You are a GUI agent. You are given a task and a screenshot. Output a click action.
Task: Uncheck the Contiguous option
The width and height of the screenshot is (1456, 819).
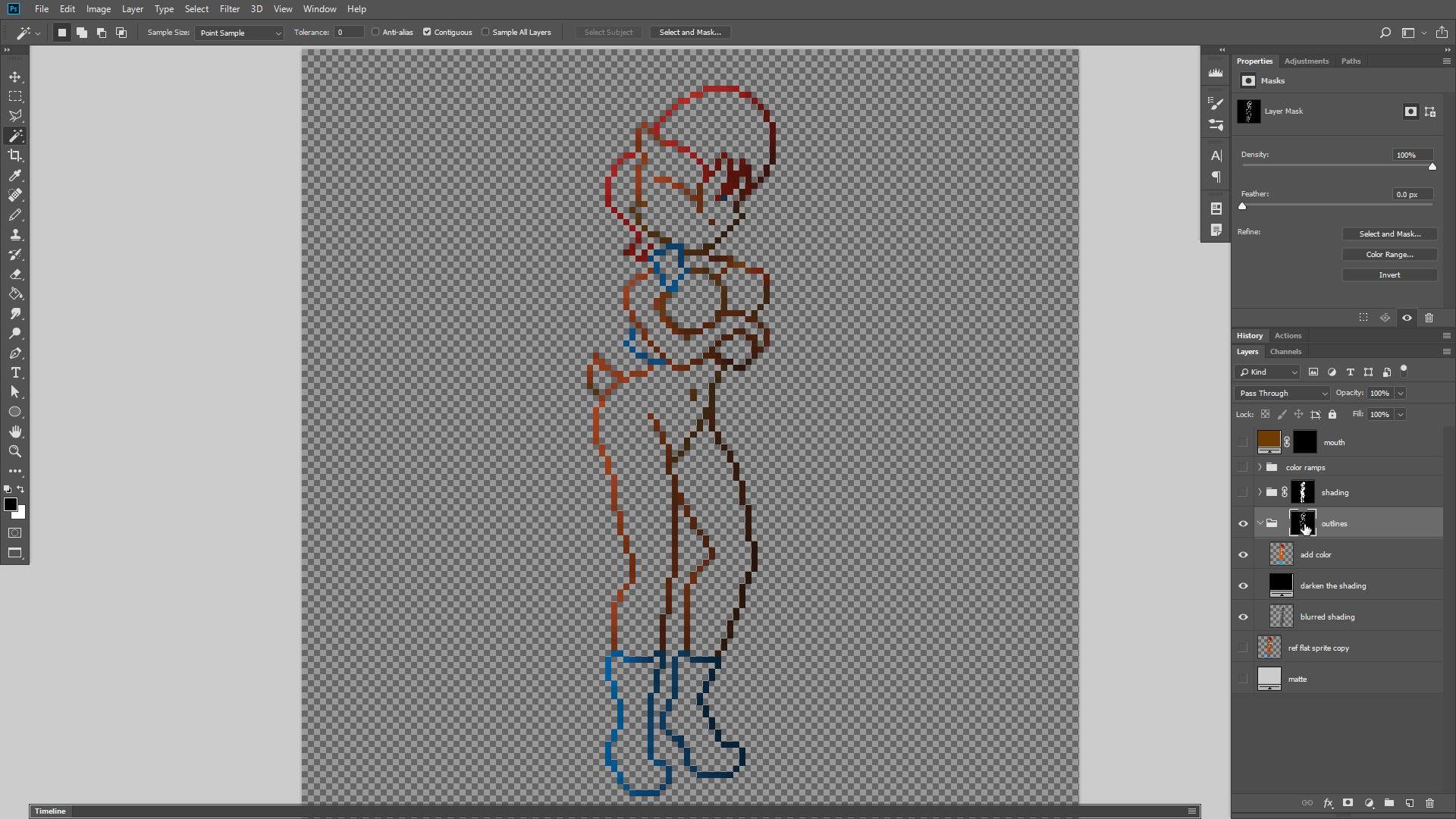pyautogui.click(x=427, y=32)
